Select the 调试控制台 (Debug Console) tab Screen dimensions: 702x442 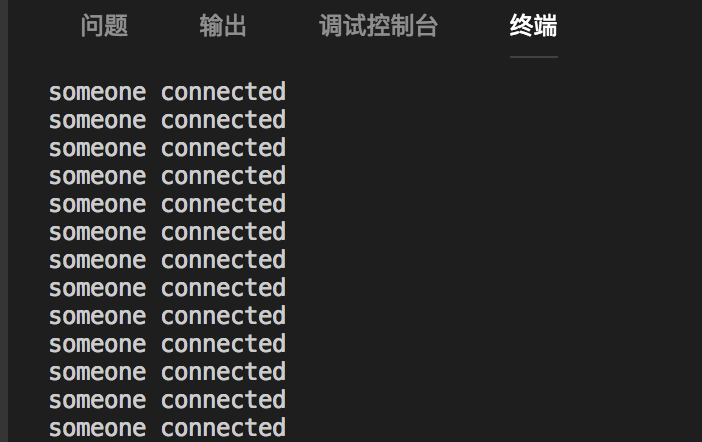[378, 26]
